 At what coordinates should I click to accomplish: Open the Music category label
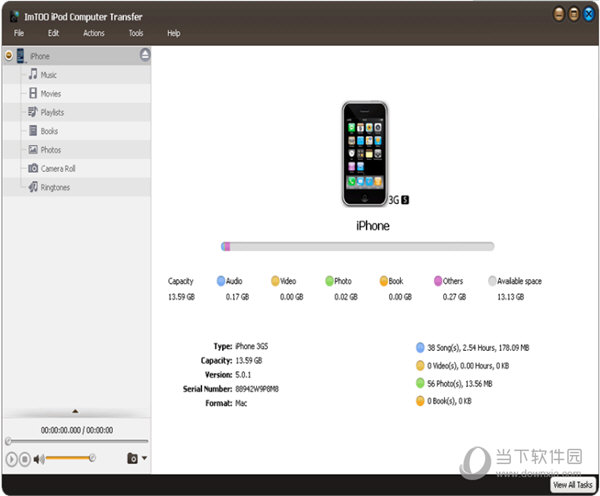click(49, 75)
